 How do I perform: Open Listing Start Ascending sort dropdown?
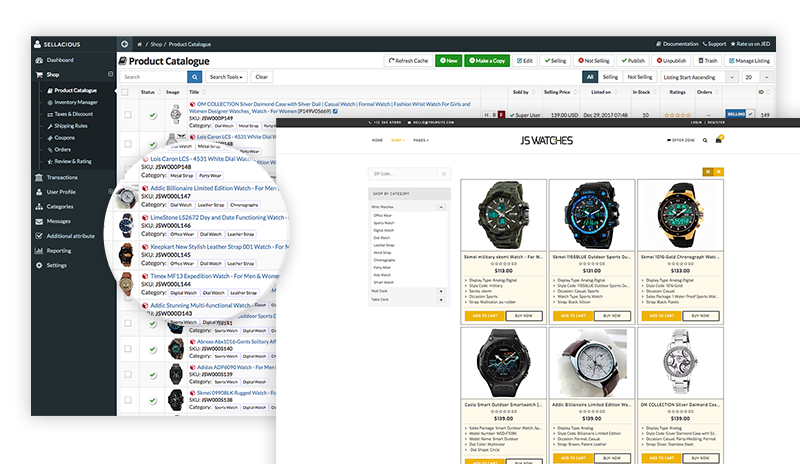(699, 77)
